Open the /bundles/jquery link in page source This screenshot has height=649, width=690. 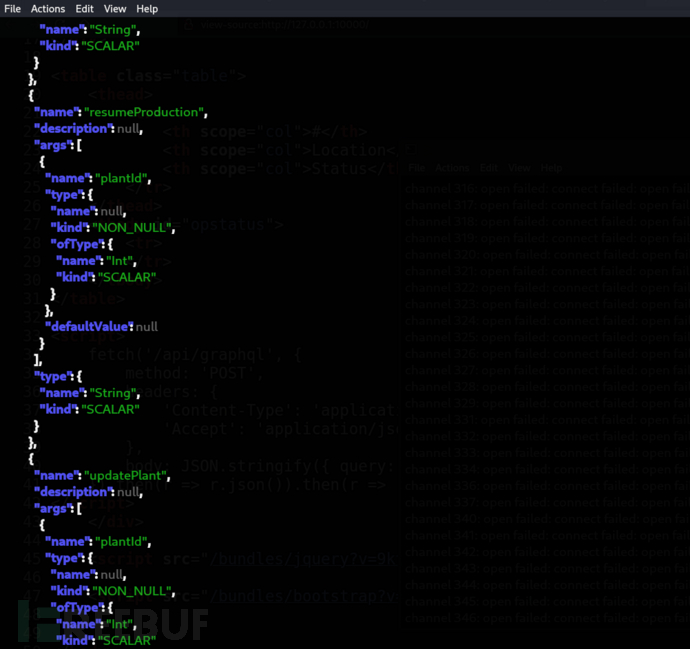[x=303, y=559]
